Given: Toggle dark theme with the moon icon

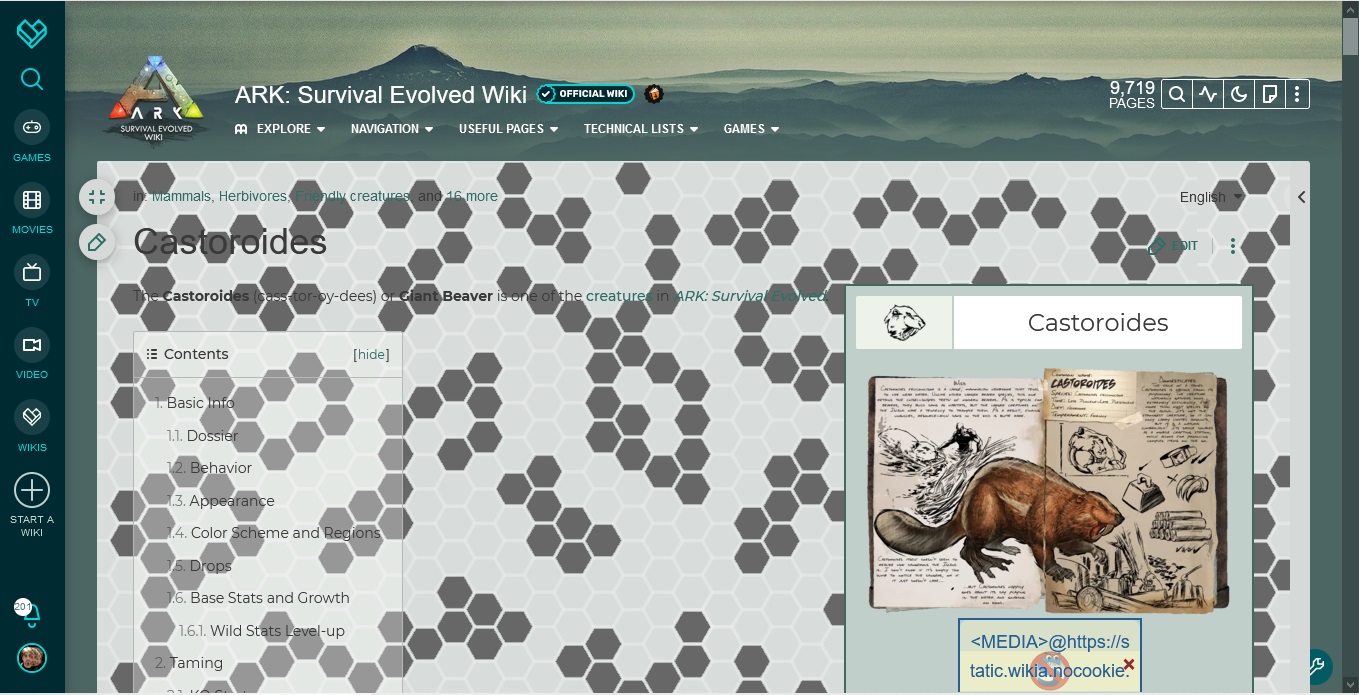Looking at the screenshot, I should [1238, 94].
